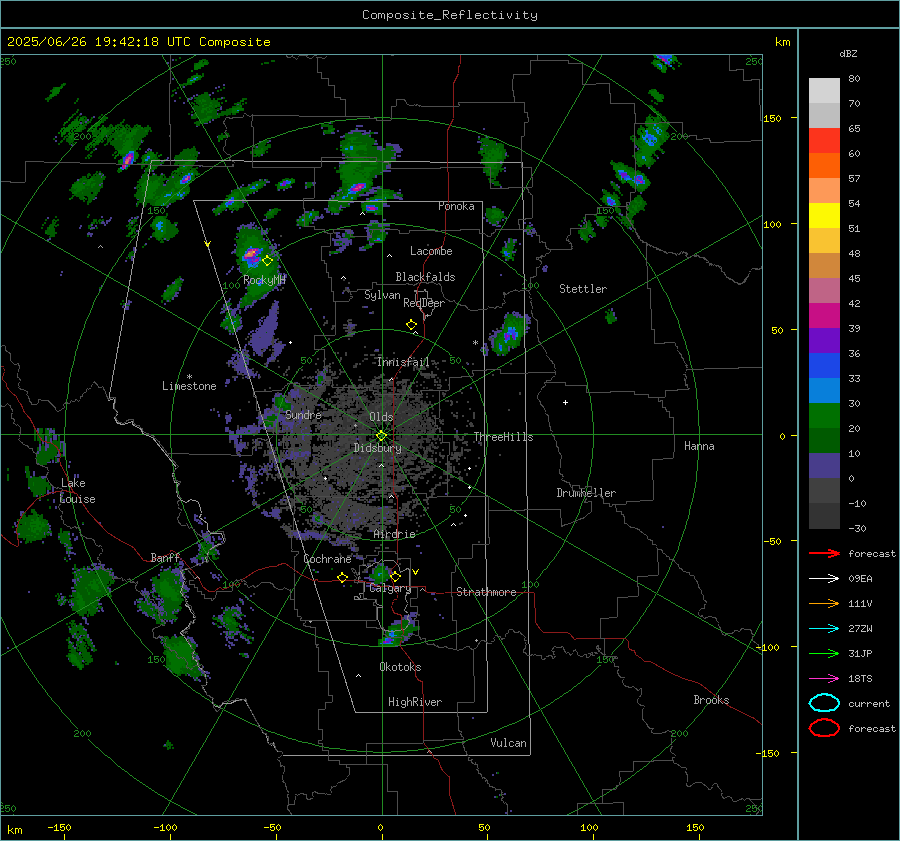
Task: Click the green 31JP arrow legend icon
Action: 824,653
